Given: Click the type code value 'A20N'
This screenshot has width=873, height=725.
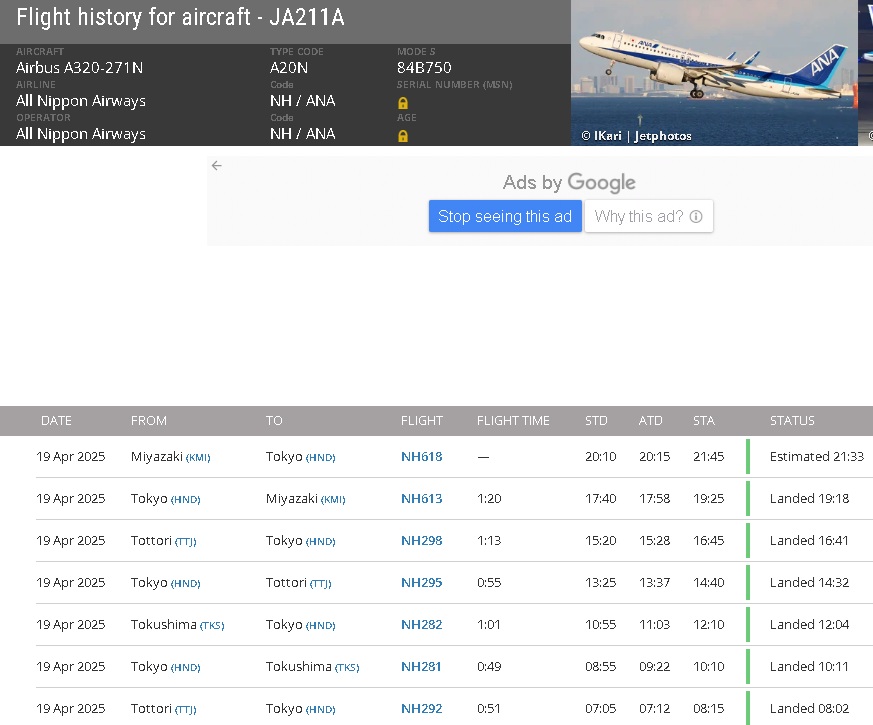Looking at the screenshot, I should tap(289, 68).
